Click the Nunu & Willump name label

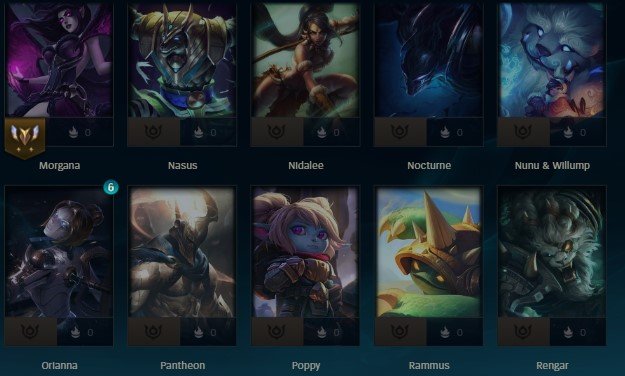[552, 165]
